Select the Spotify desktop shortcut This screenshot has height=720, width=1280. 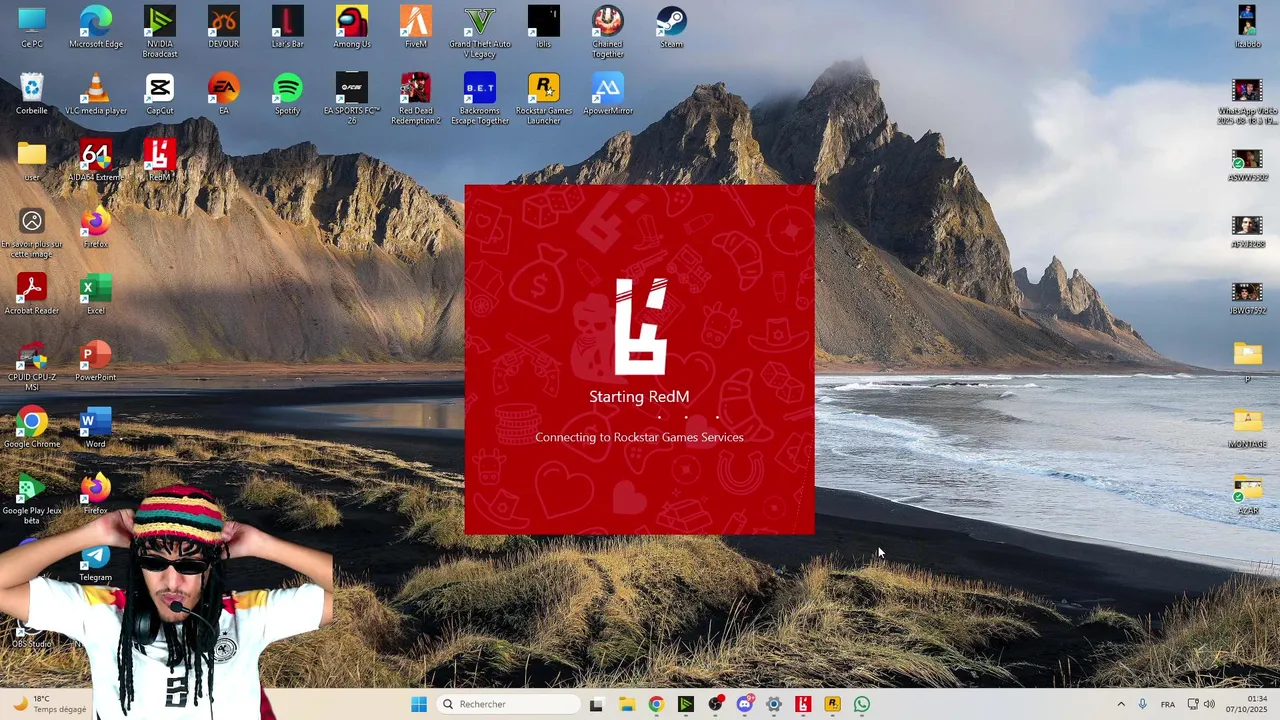tap(288, 94)
